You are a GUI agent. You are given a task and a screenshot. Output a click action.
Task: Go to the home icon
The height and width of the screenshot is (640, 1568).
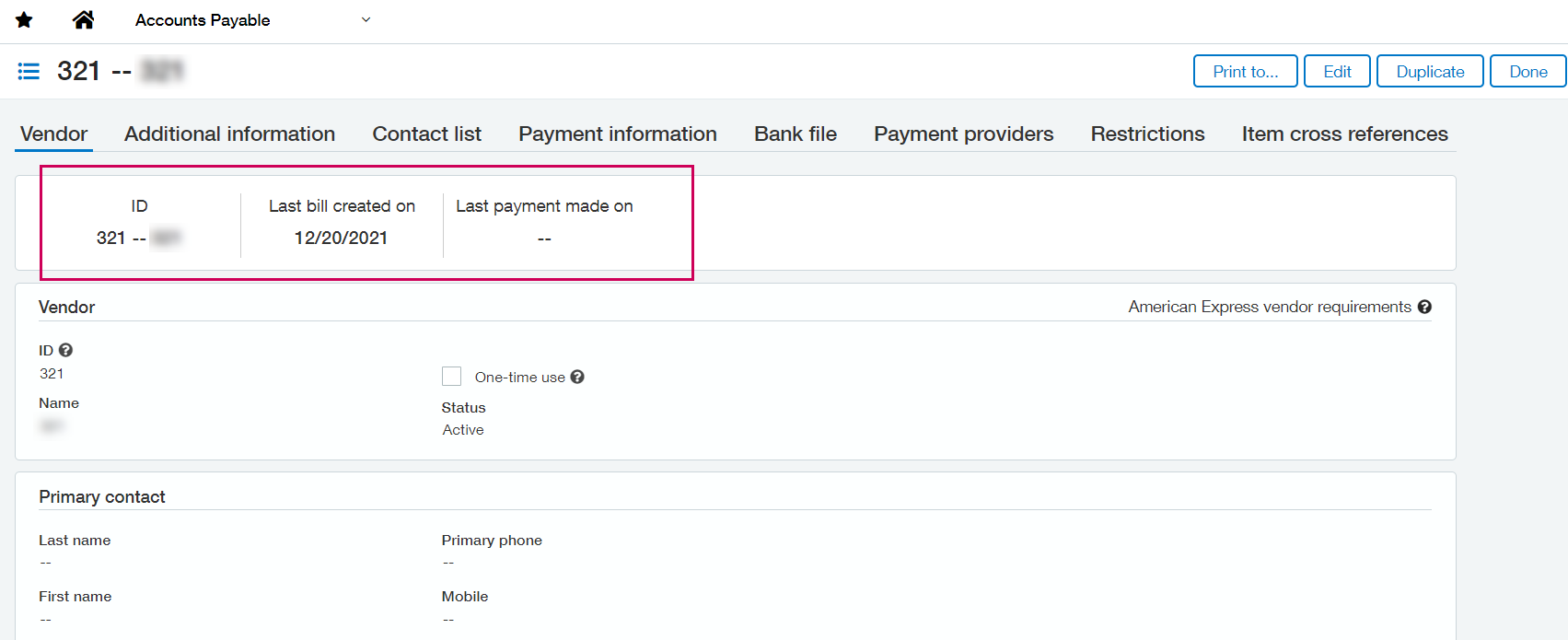pos(84,19)
